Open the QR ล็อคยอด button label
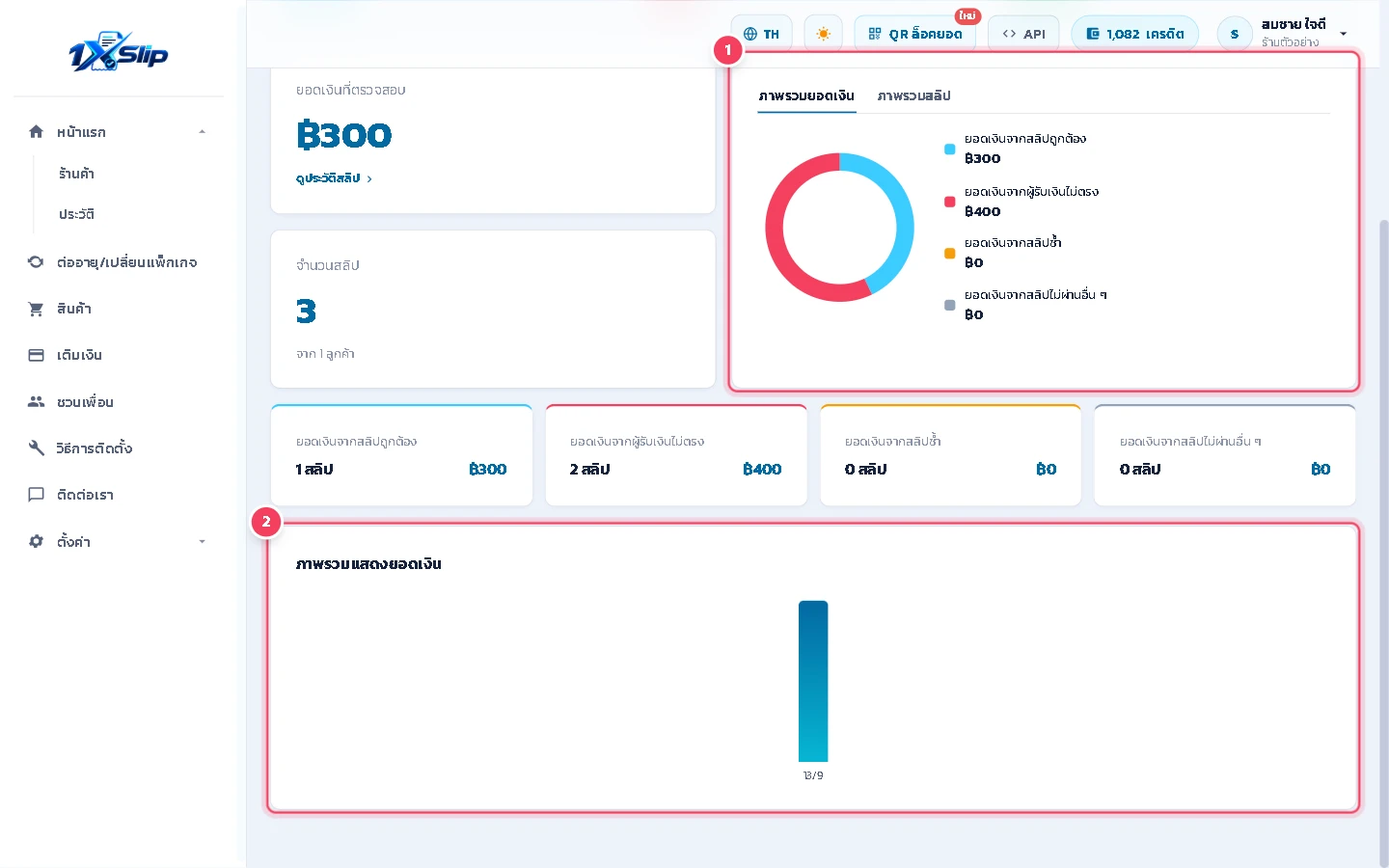This screenshot has width=1389, height=868. [x=925, y=34]
